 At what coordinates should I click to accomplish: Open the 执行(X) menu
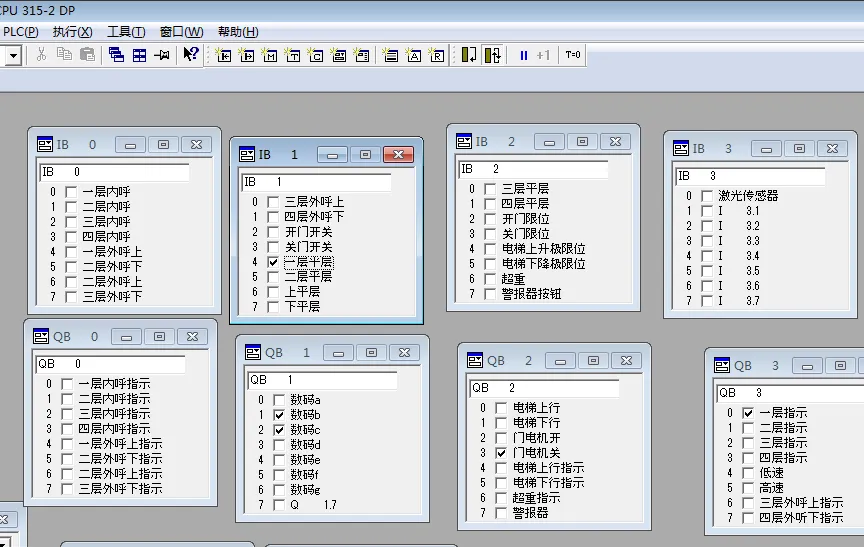(x=72, y=32)
